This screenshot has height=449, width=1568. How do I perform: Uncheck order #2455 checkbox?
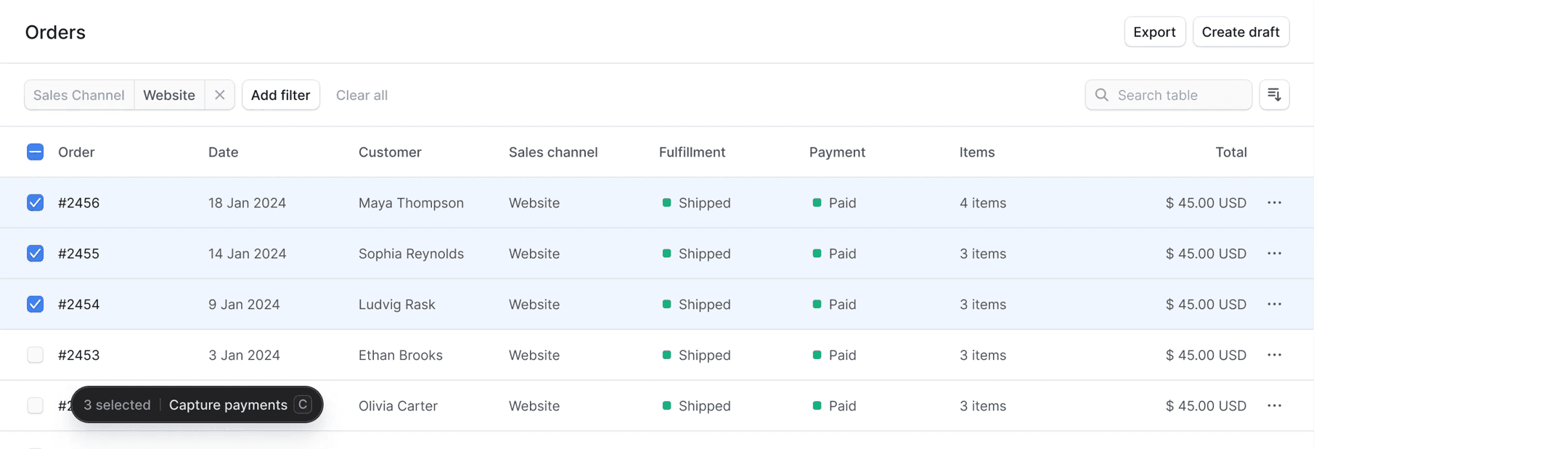coord(35,253)
